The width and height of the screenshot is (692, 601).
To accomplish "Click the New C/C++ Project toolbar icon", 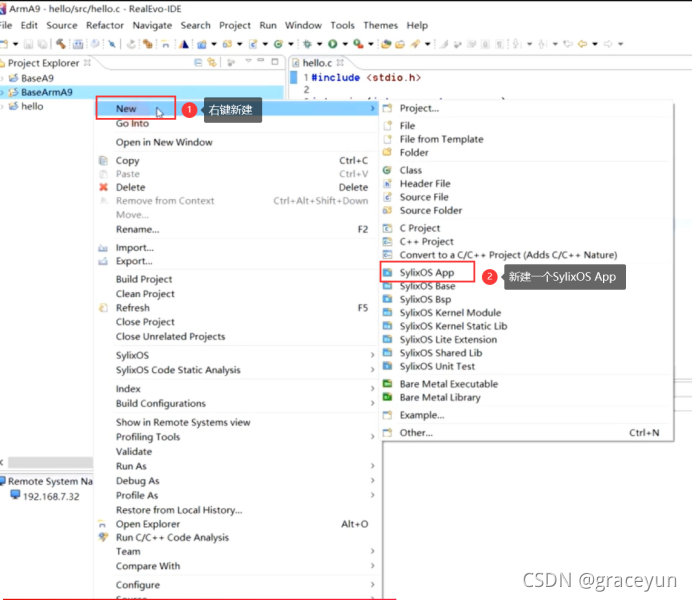I will [202, 44].
